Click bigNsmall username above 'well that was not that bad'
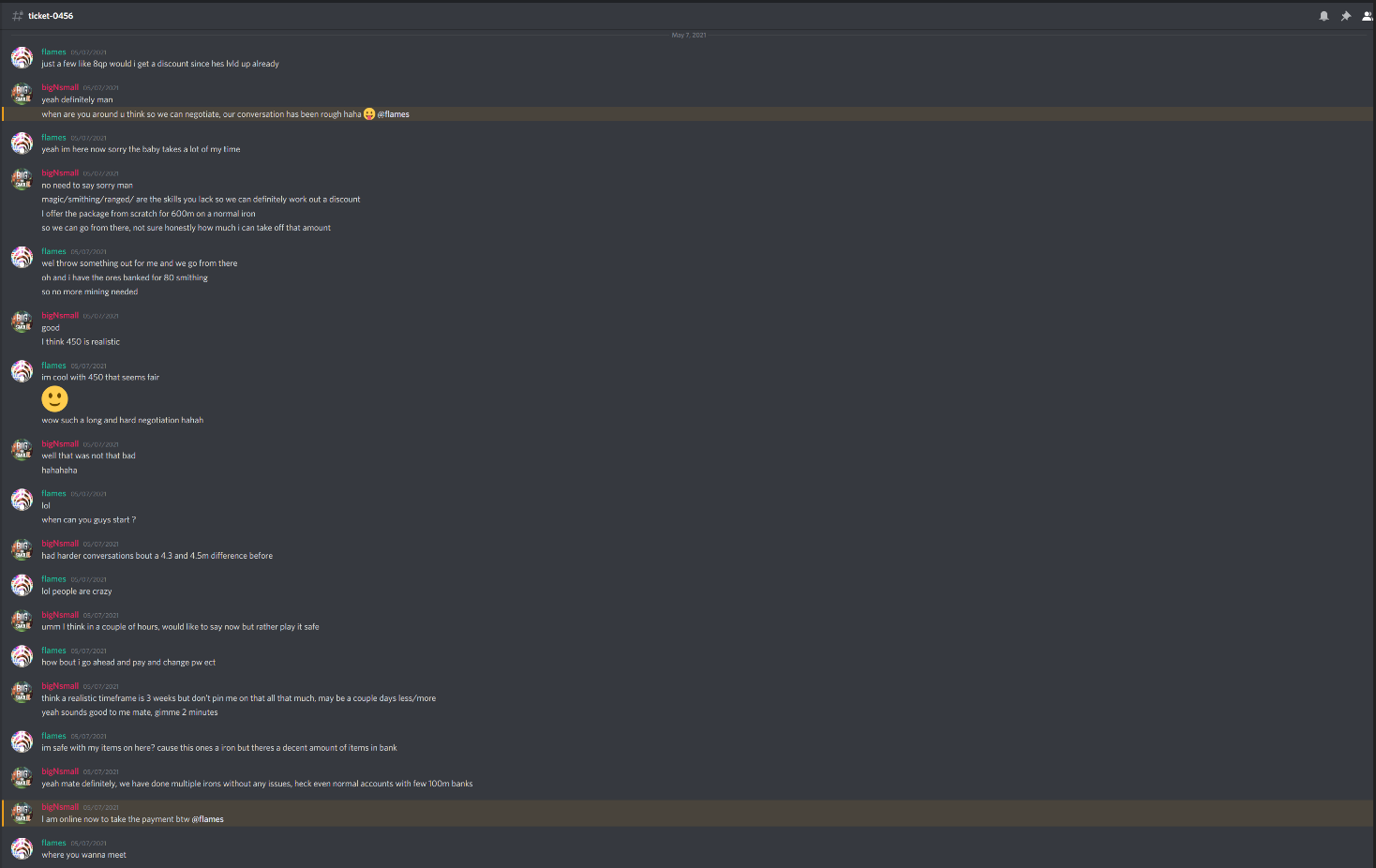This screenshot has height=868, width=1376. [60, 443]
